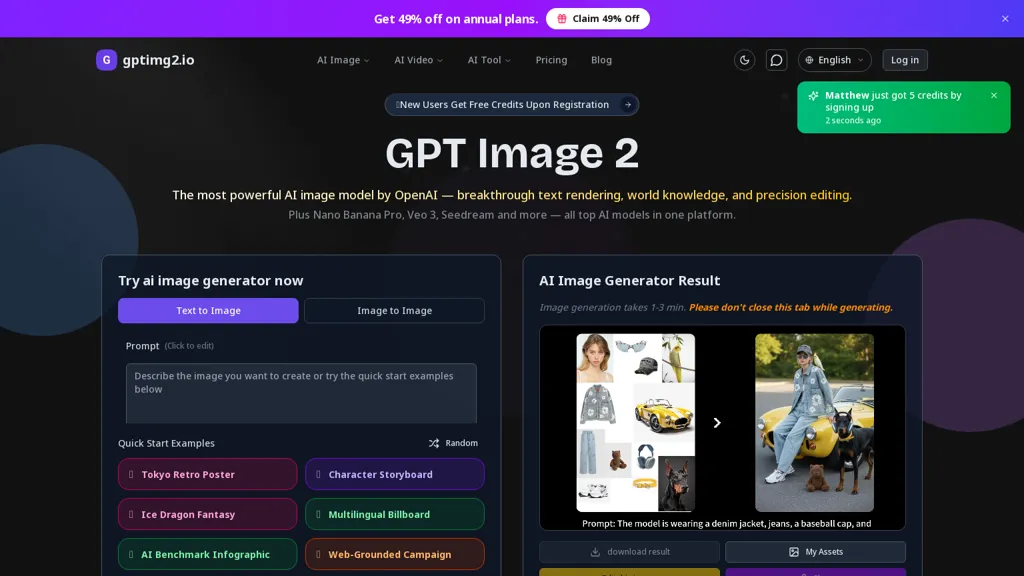The height and width of the screenshot is (576, 1024).
Task: Choose Web-Grounded Campaign example
Action: click(394, 554)
